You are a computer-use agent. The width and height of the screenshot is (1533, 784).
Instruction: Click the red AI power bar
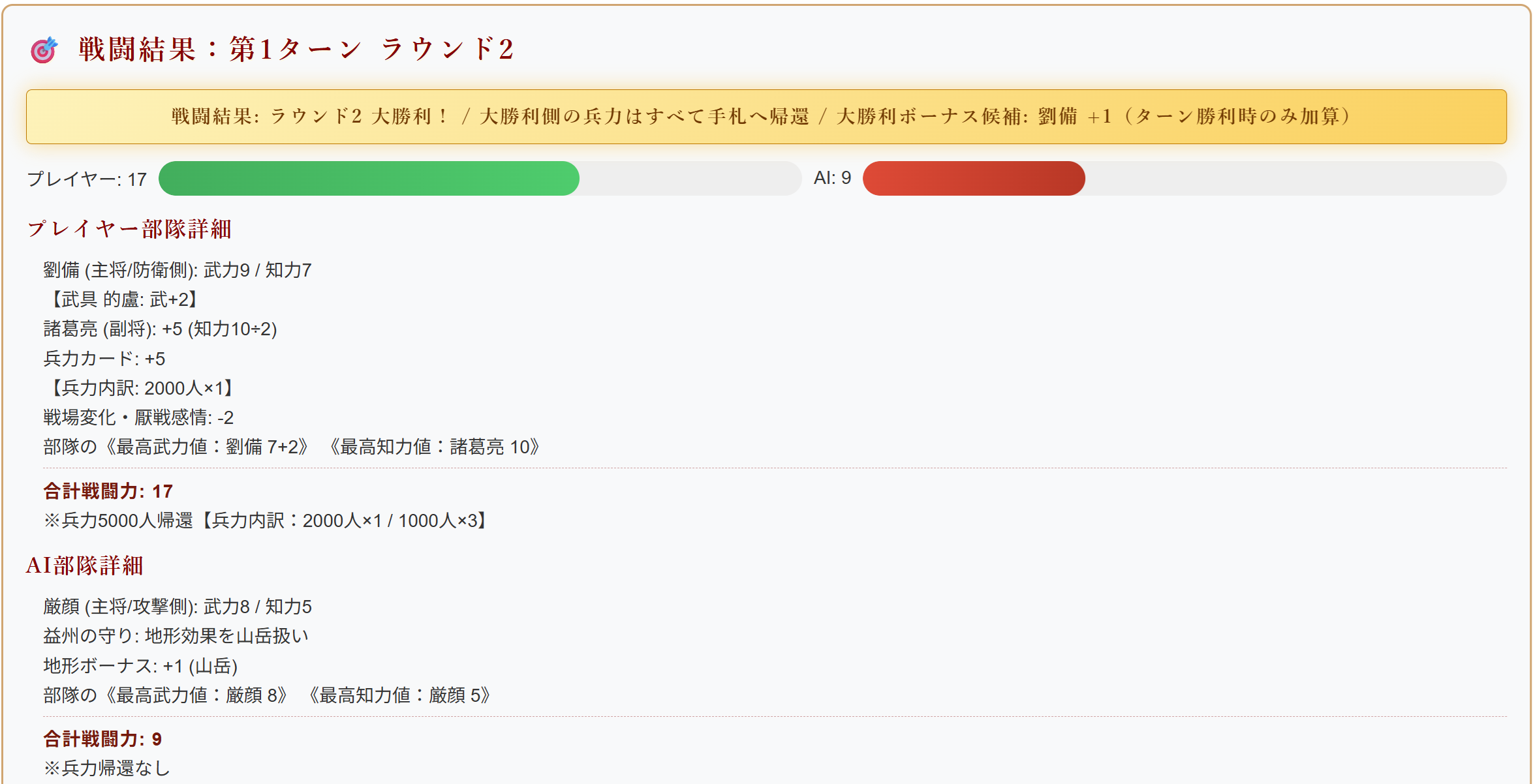click(974, 178)
